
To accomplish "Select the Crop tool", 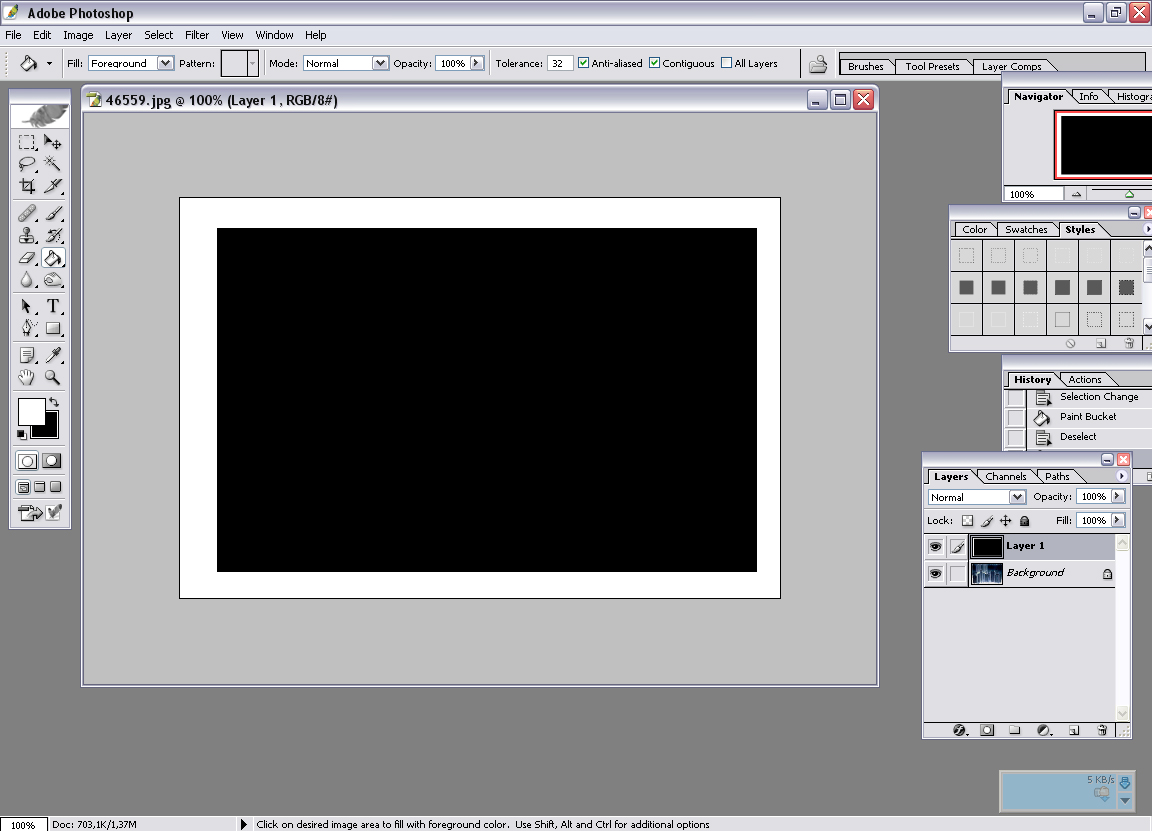I will click(x=28, y=186).
